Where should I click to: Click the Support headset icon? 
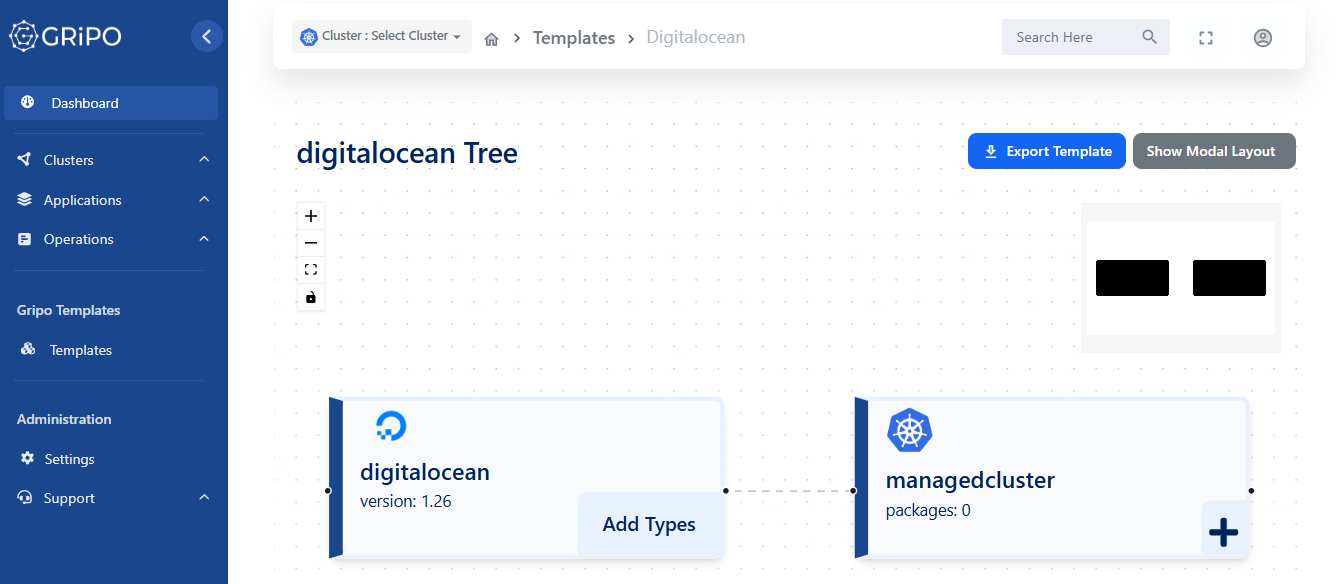pyautogui.click(x=25, y=498)
